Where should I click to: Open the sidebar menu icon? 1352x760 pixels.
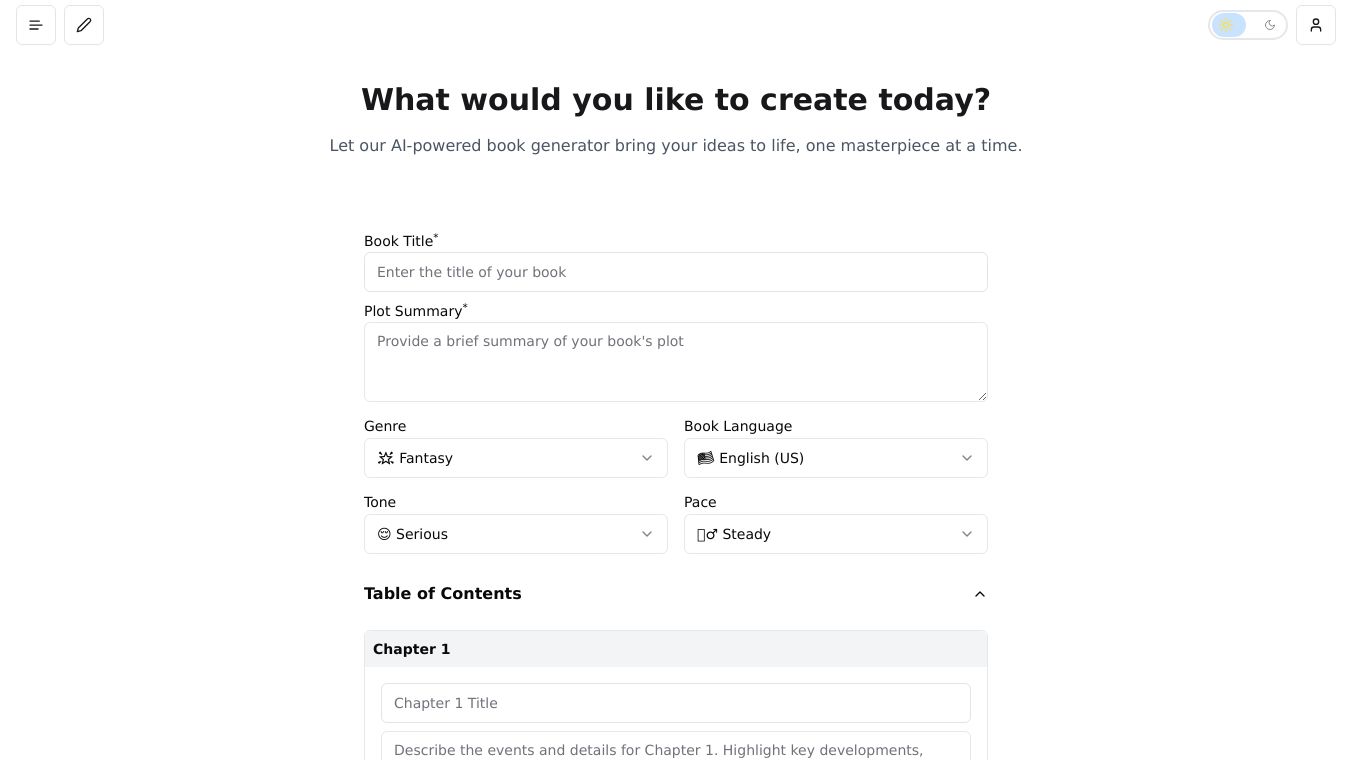36,25
